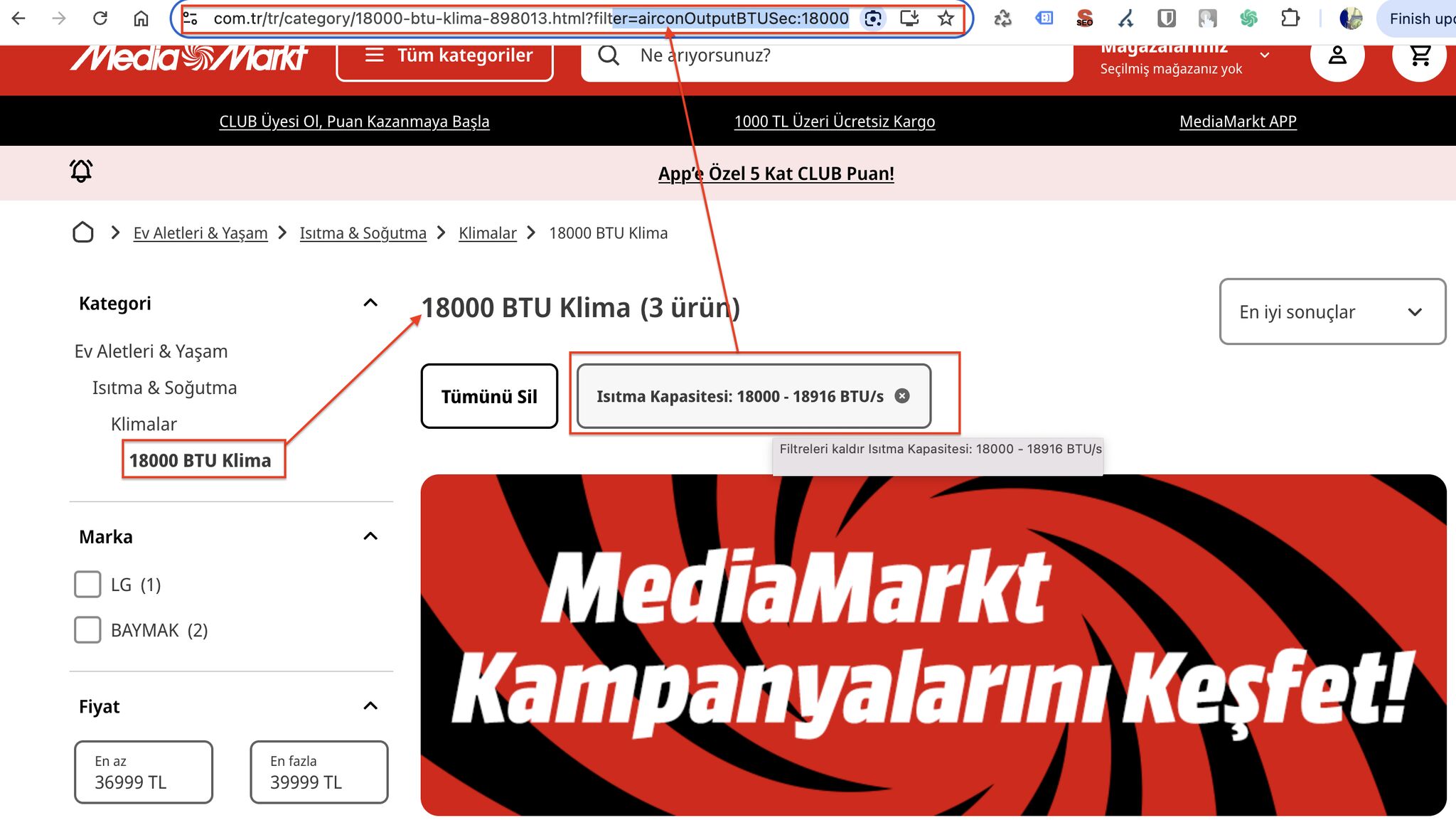Remove the Isıtma Kapasitesi filter chip
Viewport: 1456px width, 820px height.
tap(901, 396)
